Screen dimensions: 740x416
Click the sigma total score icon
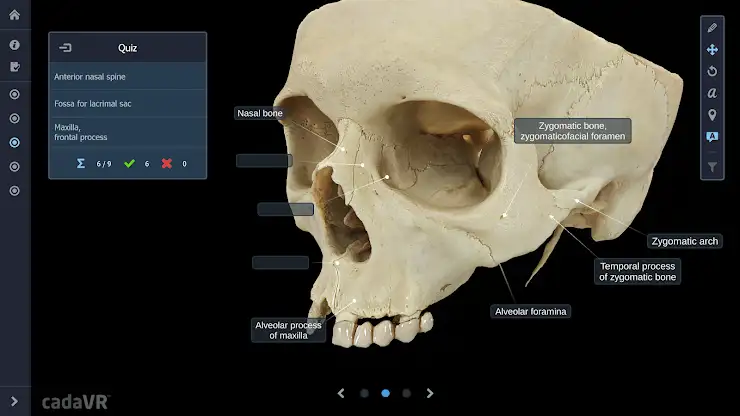[x=81, y=163]
